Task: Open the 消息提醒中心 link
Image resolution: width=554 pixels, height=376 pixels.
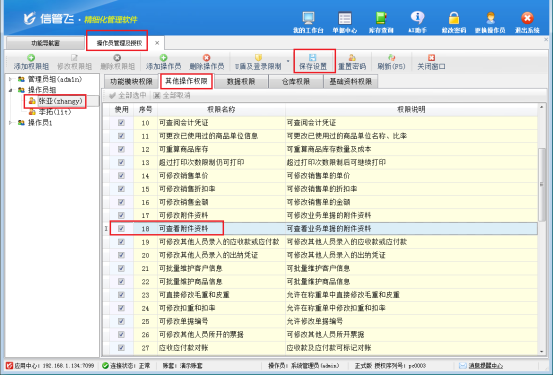Action: (486, 366)
